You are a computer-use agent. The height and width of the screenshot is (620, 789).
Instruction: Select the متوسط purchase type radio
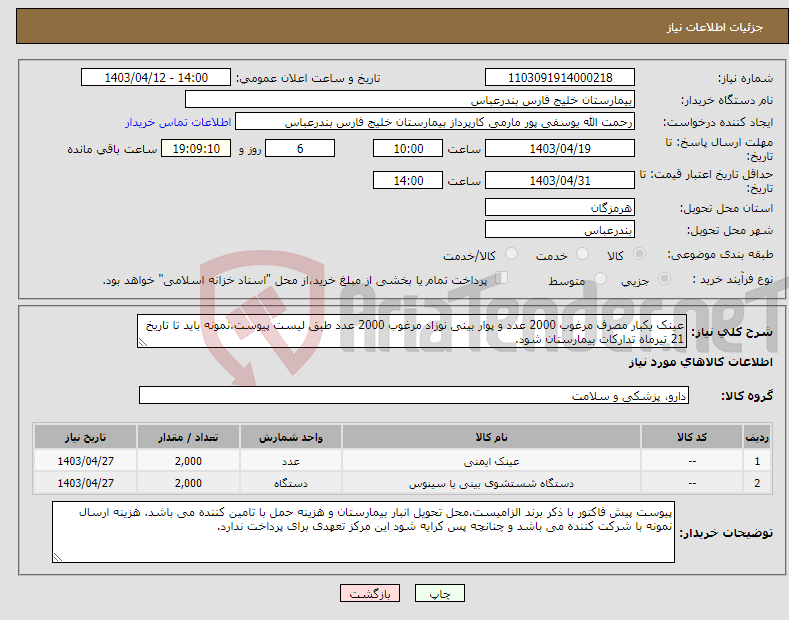click(x=600, y=279)
